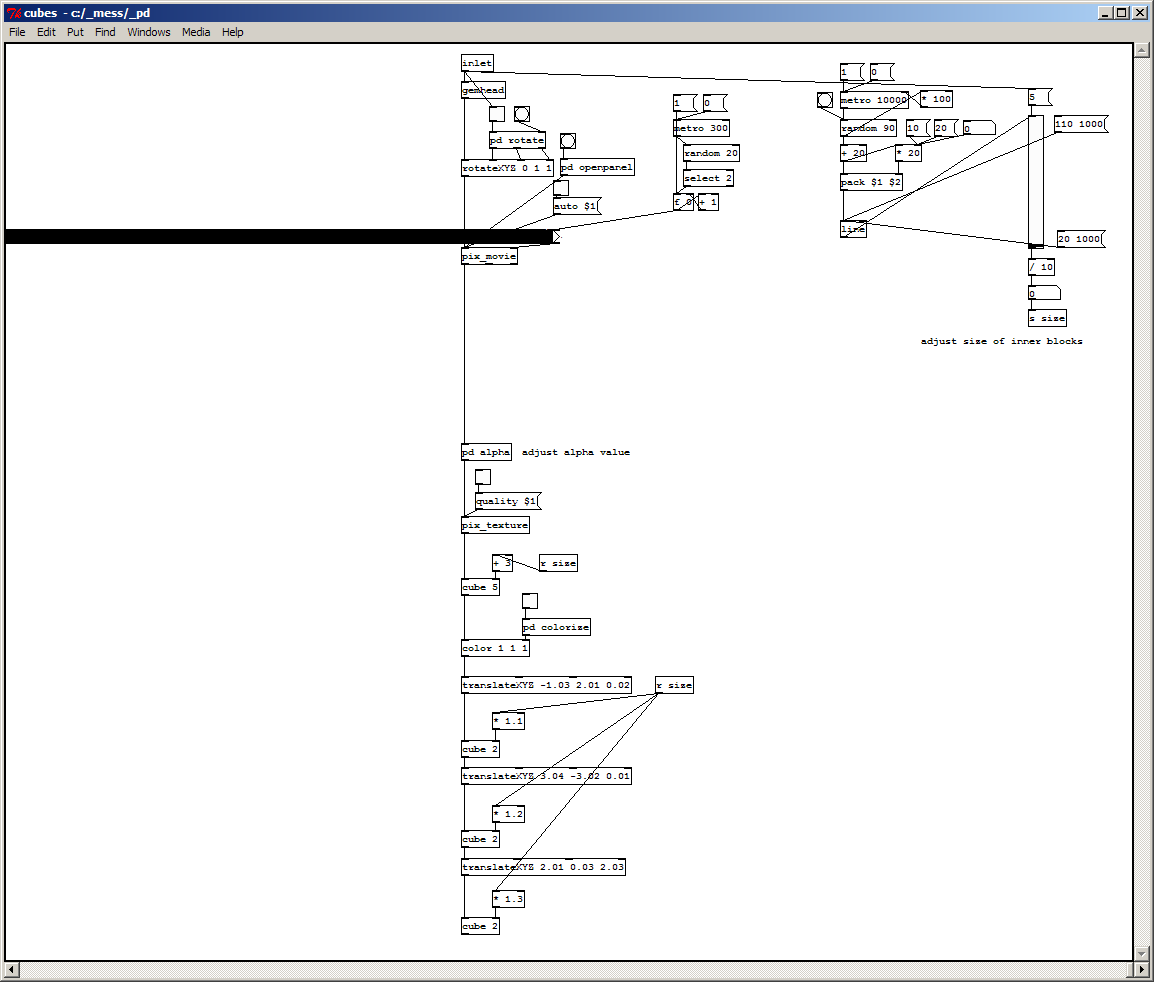Open the Put menu
The image size is (1154, 982).
(x=75, y=32)
